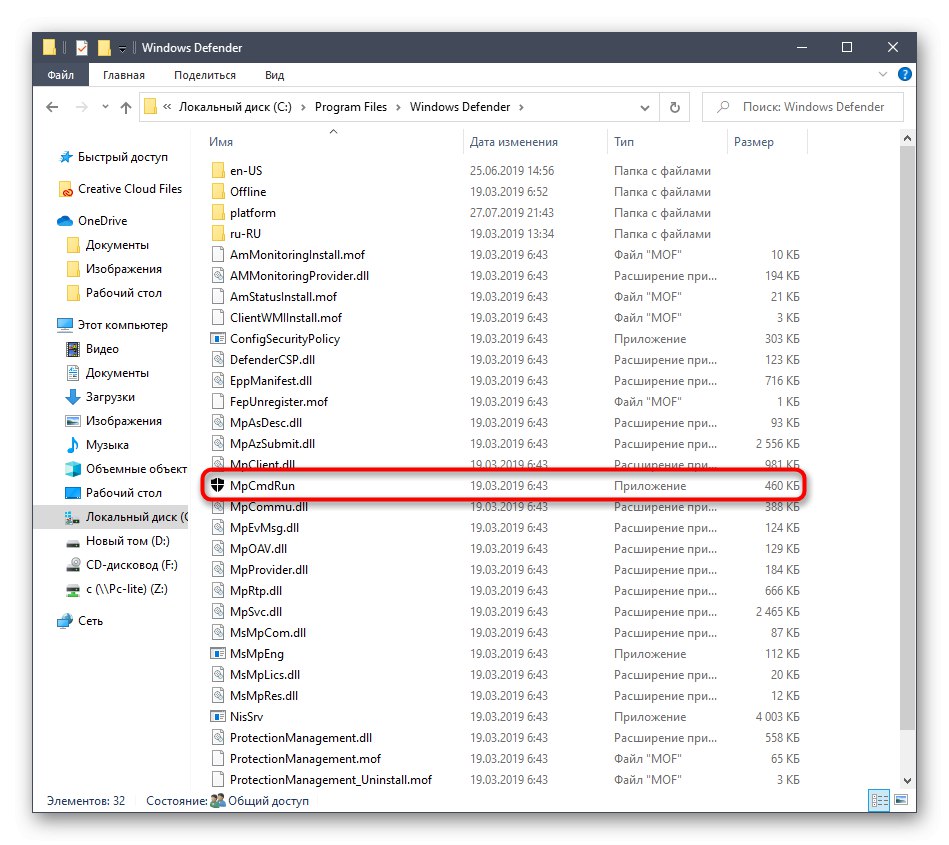The image size is (949, 845).
Task: Collapse the ribbon with the chevron
Action: 882,74
